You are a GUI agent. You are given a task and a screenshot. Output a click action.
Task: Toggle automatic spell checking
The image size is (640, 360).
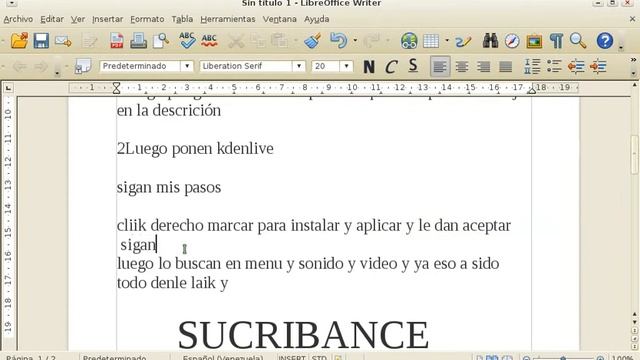(209, 41)
